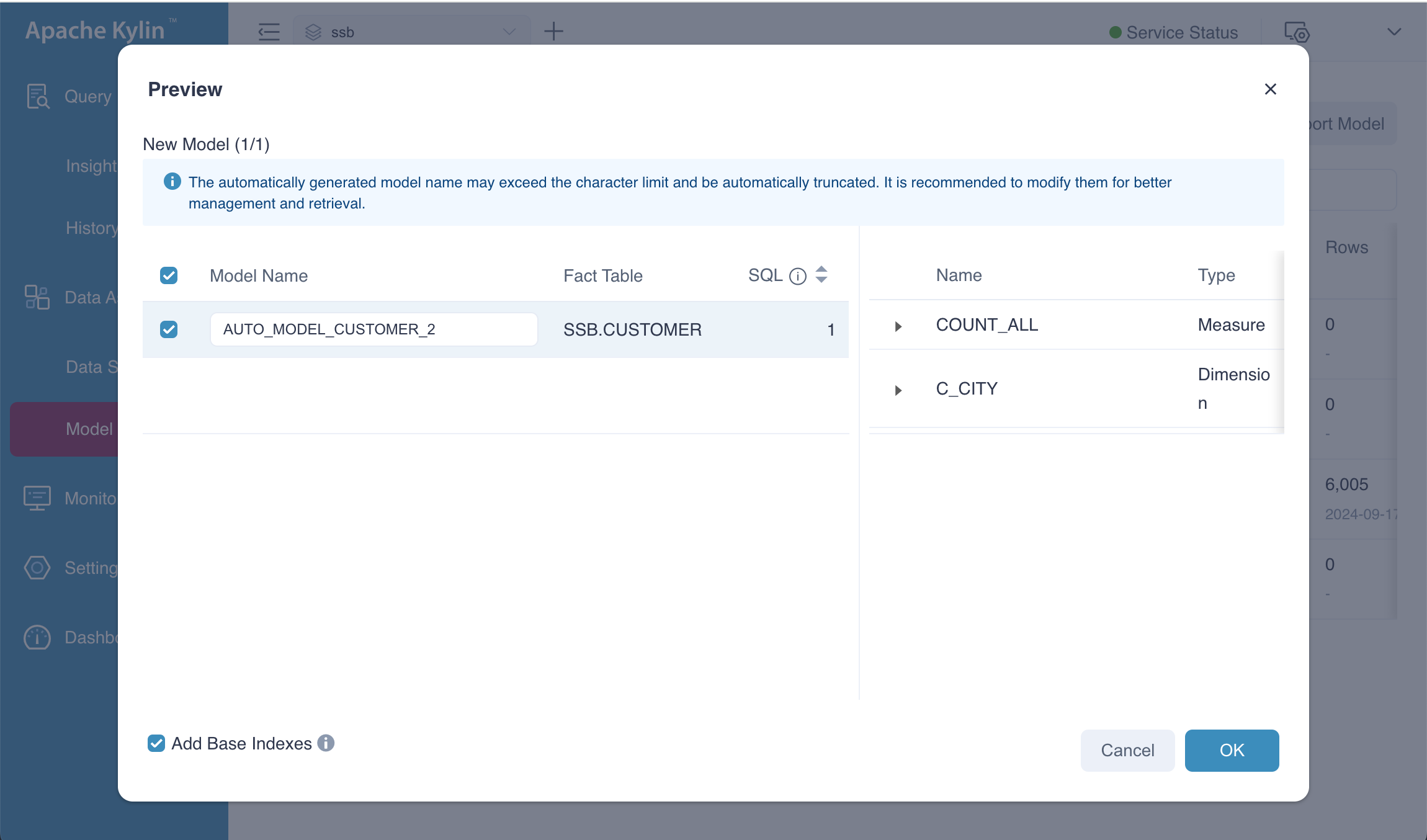Click the Dashboard gauge icon

pos(37,637)
